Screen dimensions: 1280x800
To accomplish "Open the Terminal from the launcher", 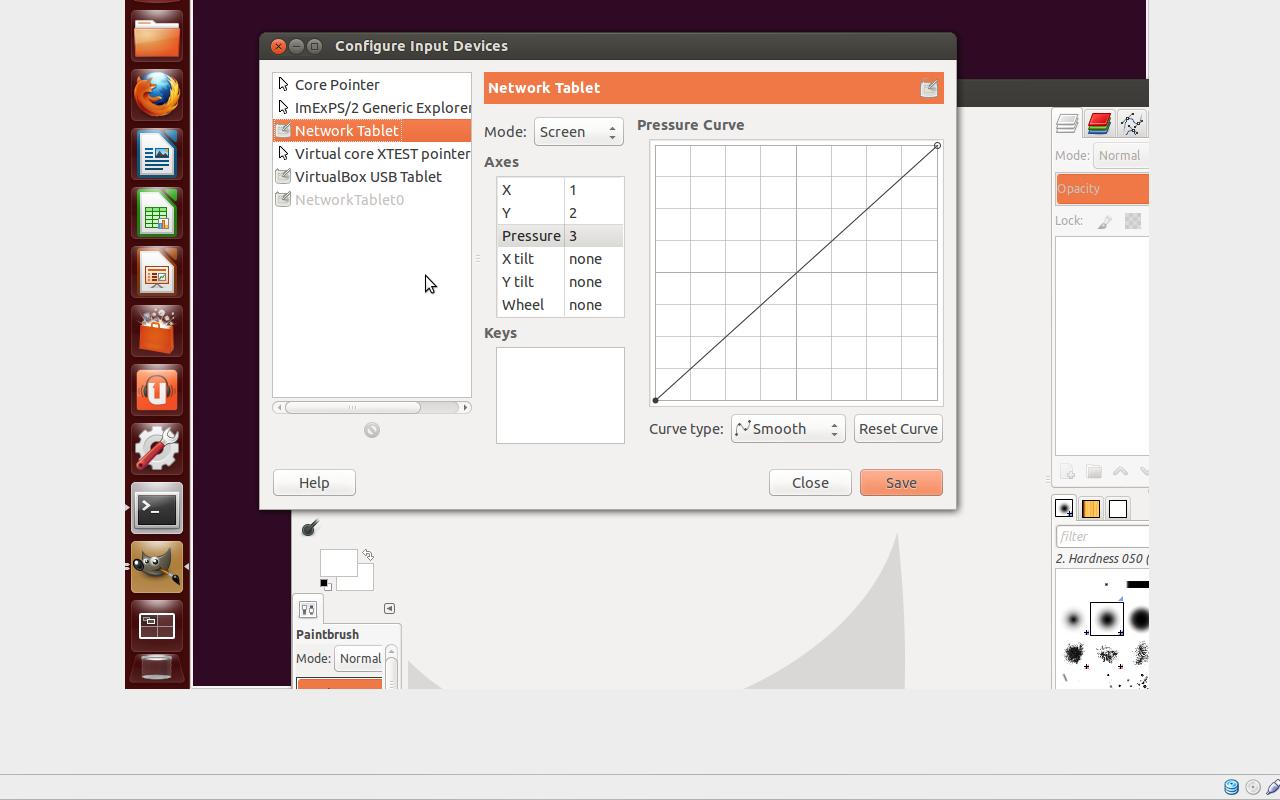I will pyautogui.click(x=157, y=509).
